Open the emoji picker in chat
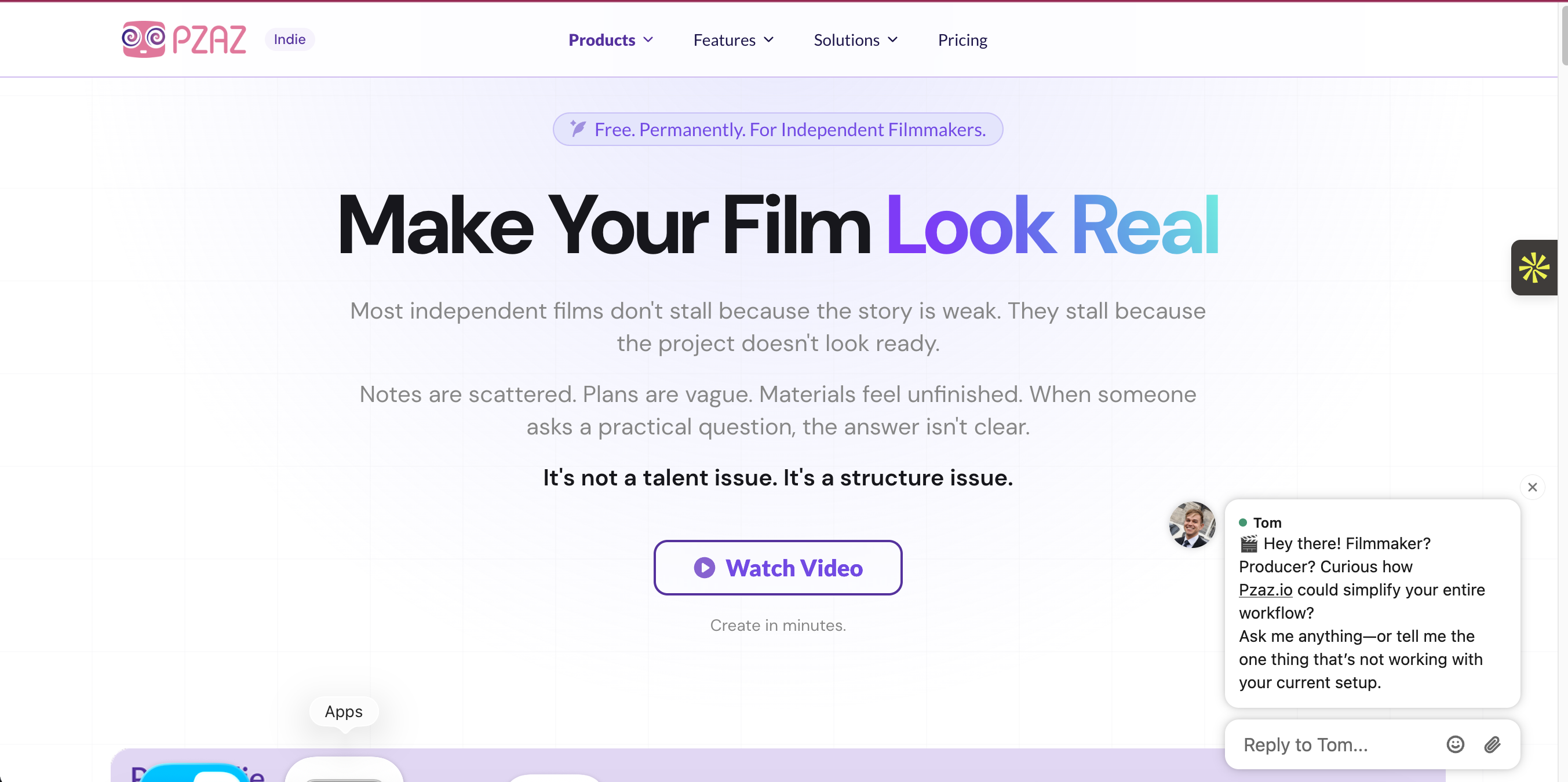 coord(1456,744)
